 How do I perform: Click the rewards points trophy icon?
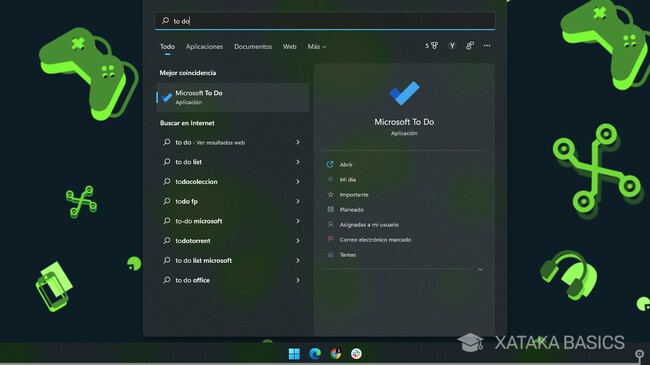click(432, 46)
